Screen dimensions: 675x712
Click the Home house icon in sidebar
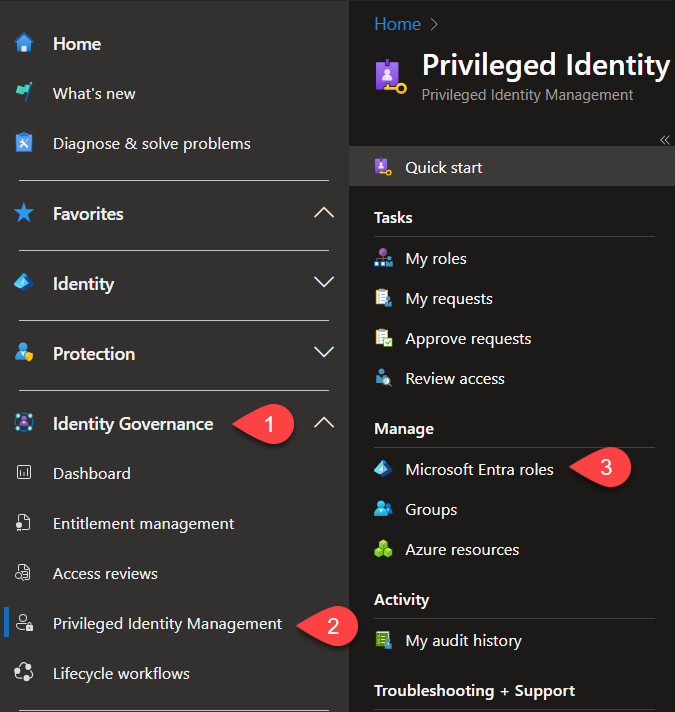tap(24, 43)
